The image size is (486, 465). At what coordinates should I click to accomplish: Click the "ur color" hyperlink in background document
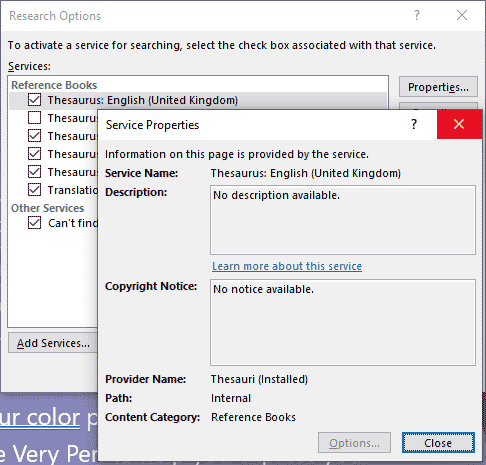[x=40, y=417]
